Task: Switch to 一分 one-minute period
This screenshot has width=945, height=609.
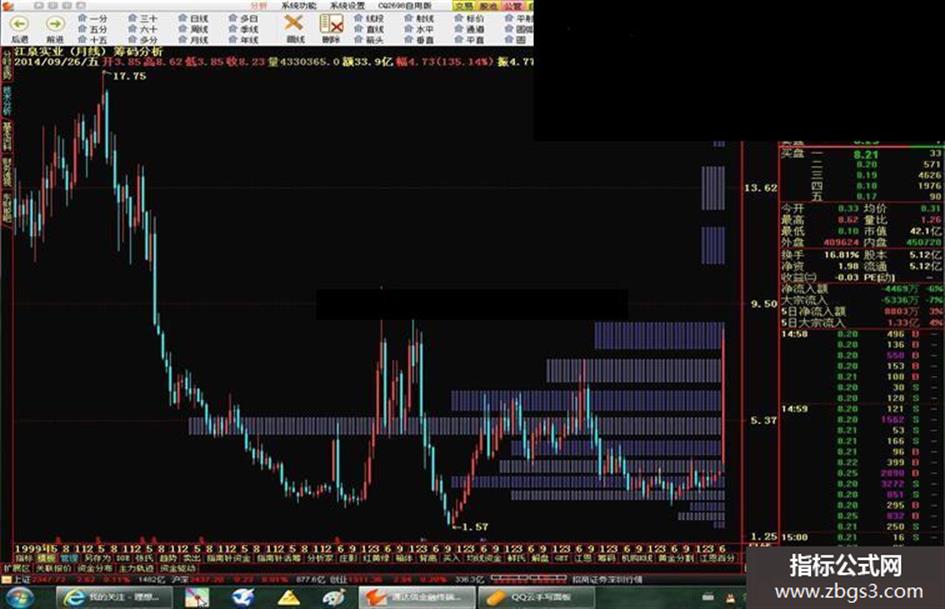Action: [x=93, y=19]
